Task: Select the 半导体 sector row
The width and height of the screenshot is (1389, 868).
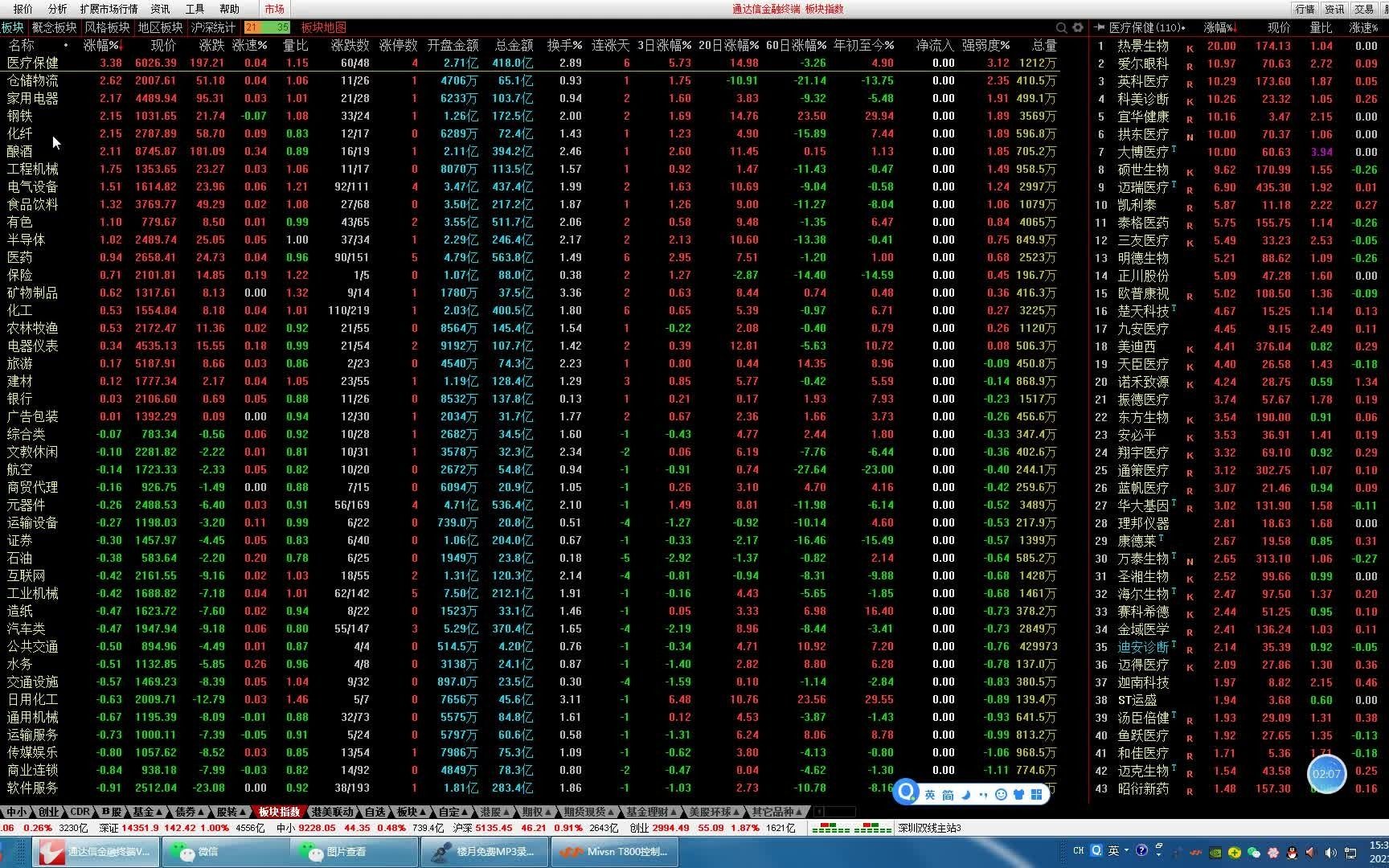Action: [x=531, y=240]
